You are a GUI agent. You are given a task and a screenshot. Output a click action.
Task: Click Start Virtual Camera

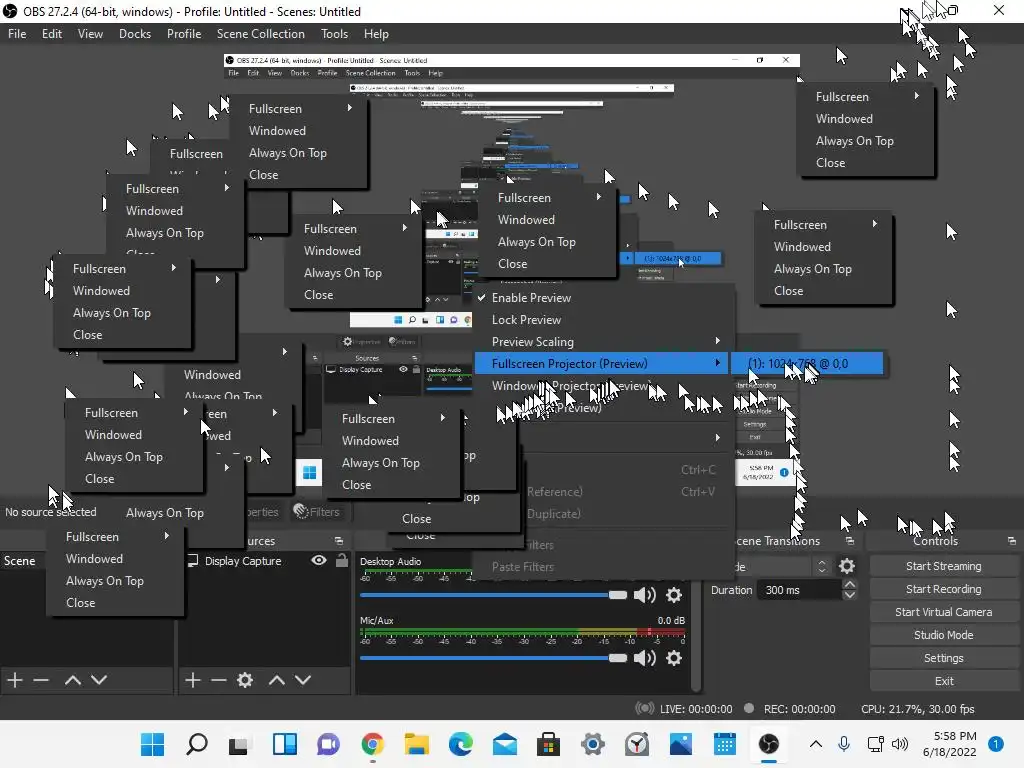pyautogui.click(x=944, y=612)
